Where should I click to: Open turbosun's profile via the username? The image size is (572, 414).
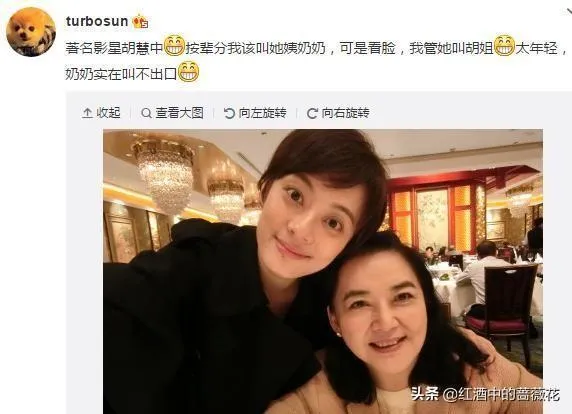[97, 21]
